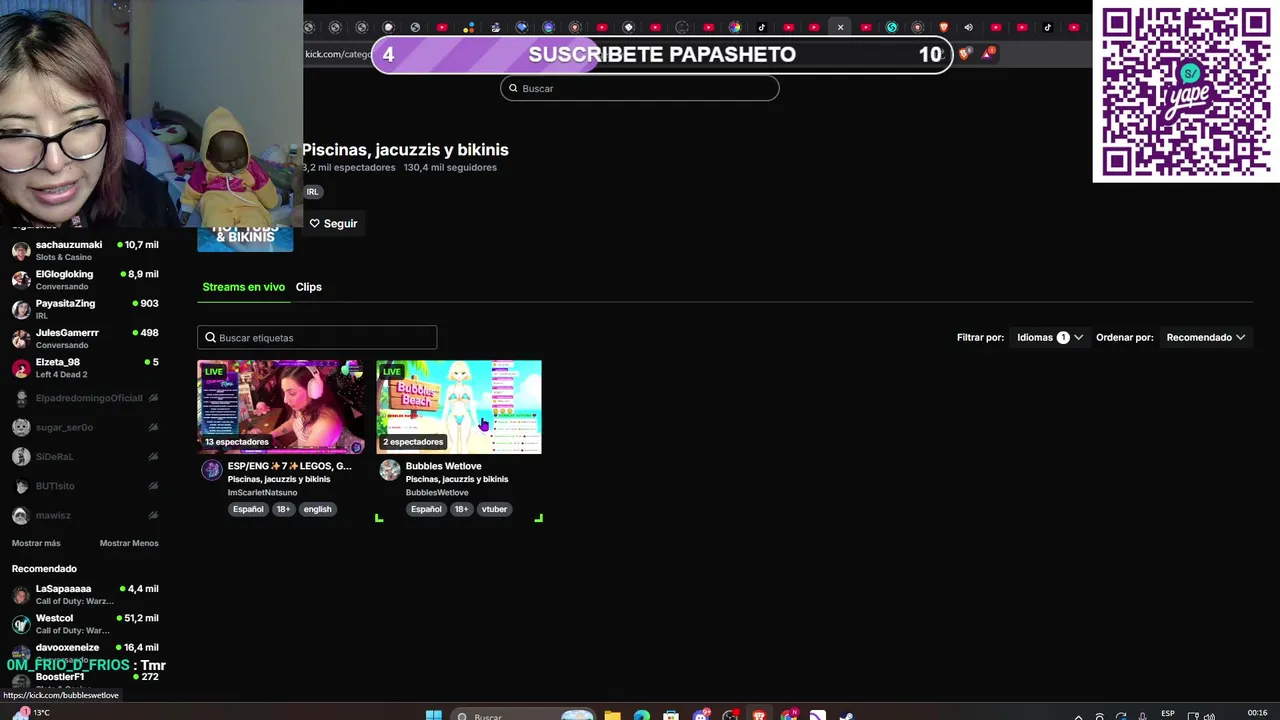
Task: Open offline mawisz avatar
Action: [21, 515]
